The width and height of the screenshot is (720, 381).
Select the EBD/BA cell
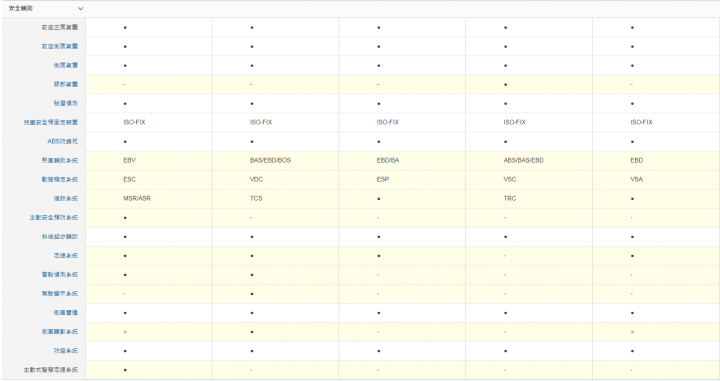[388, 160]
